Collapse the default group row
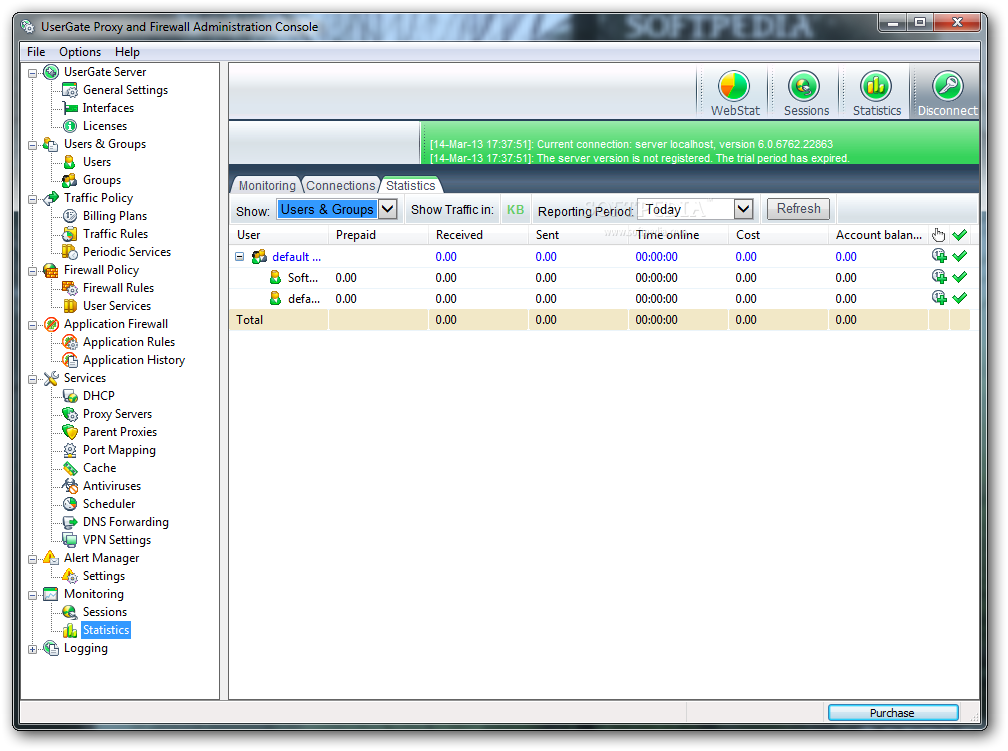1008x751 pixels. [x=240, y=257]
